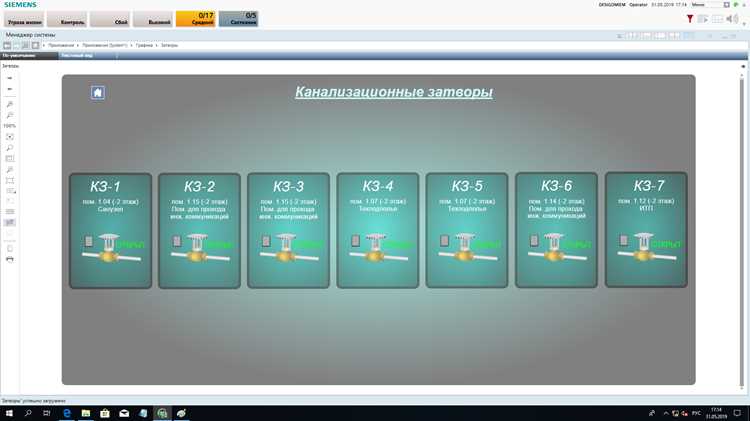Open the Высокий alarm category

click(153, 19)
